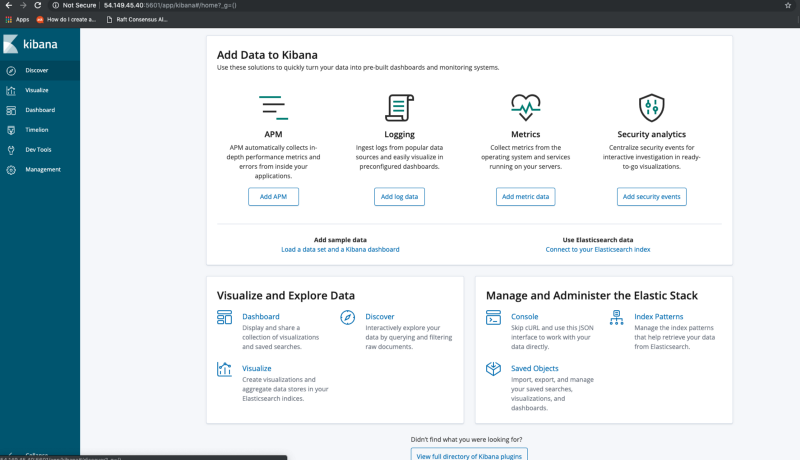Click the Console terminal icon
The image size is (800, 460).
493,317
